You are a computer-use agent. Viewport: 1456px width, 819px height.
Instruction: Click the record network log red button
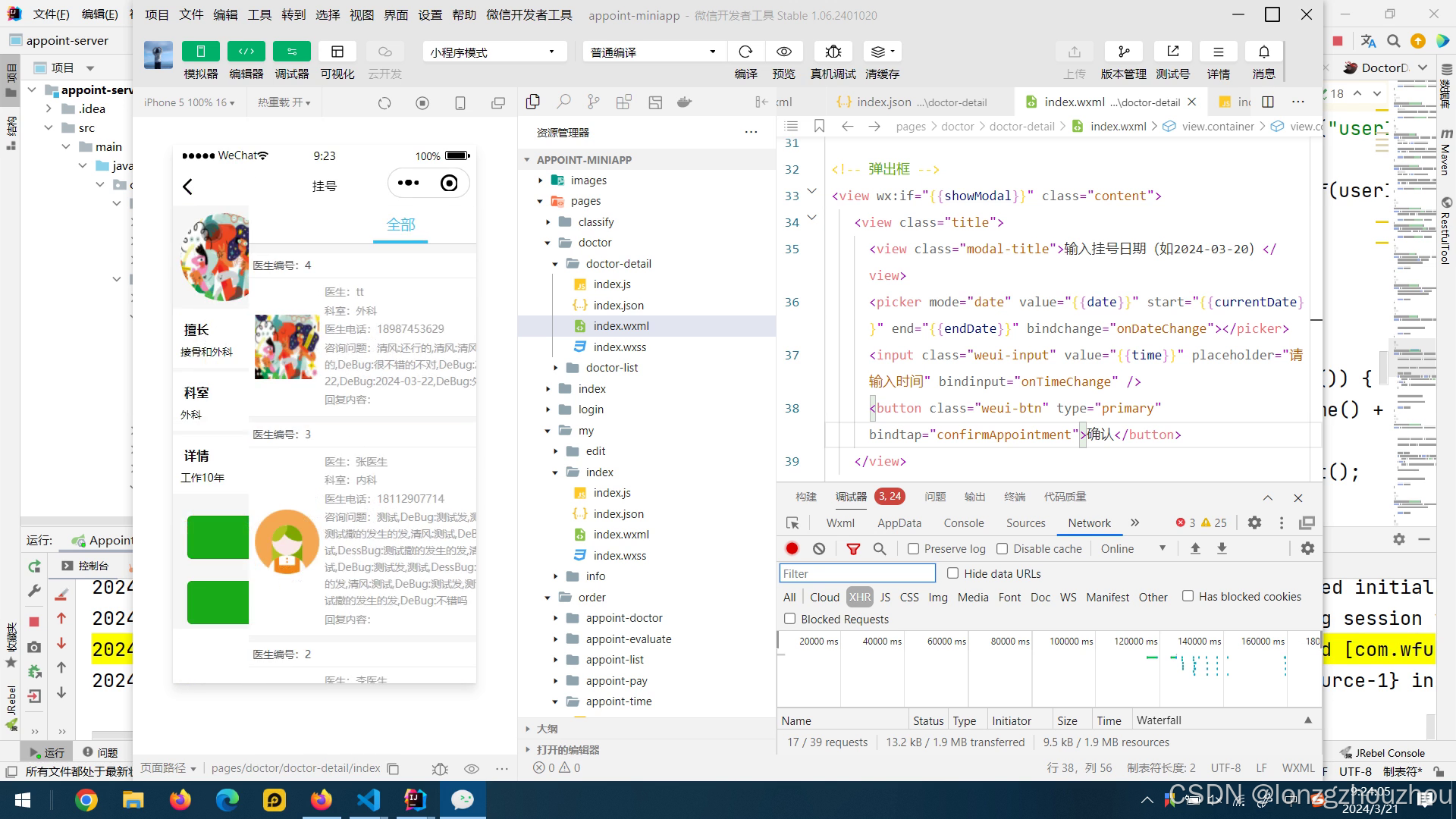792,548
